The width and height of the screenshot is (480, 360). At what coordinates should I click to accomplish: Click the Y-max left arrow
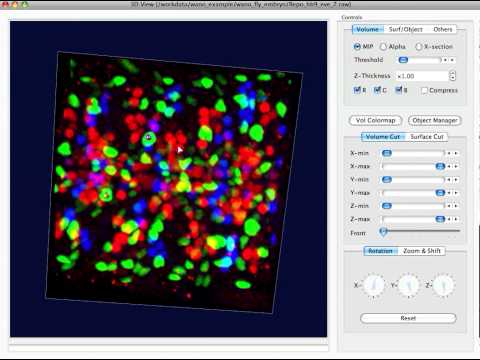[449, 193]
